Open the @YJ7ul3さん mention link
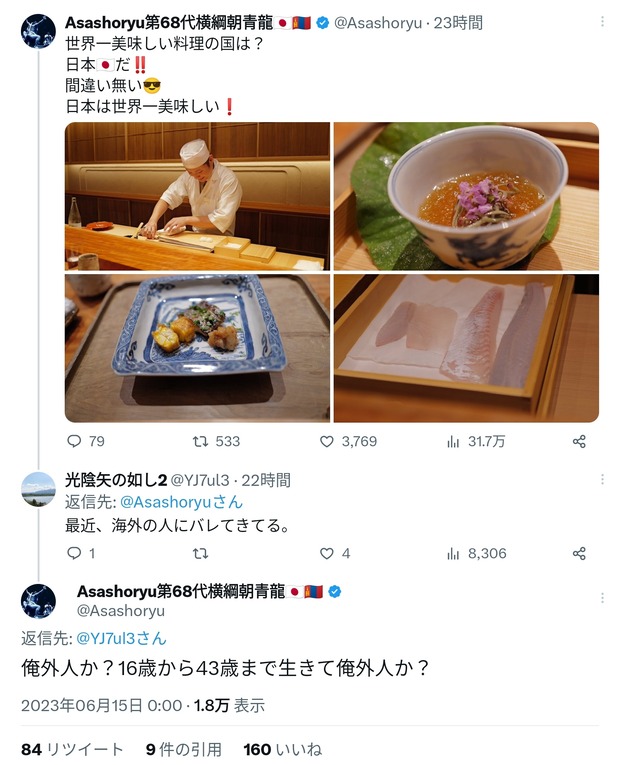Screen dimensions: 620x765 121,638
